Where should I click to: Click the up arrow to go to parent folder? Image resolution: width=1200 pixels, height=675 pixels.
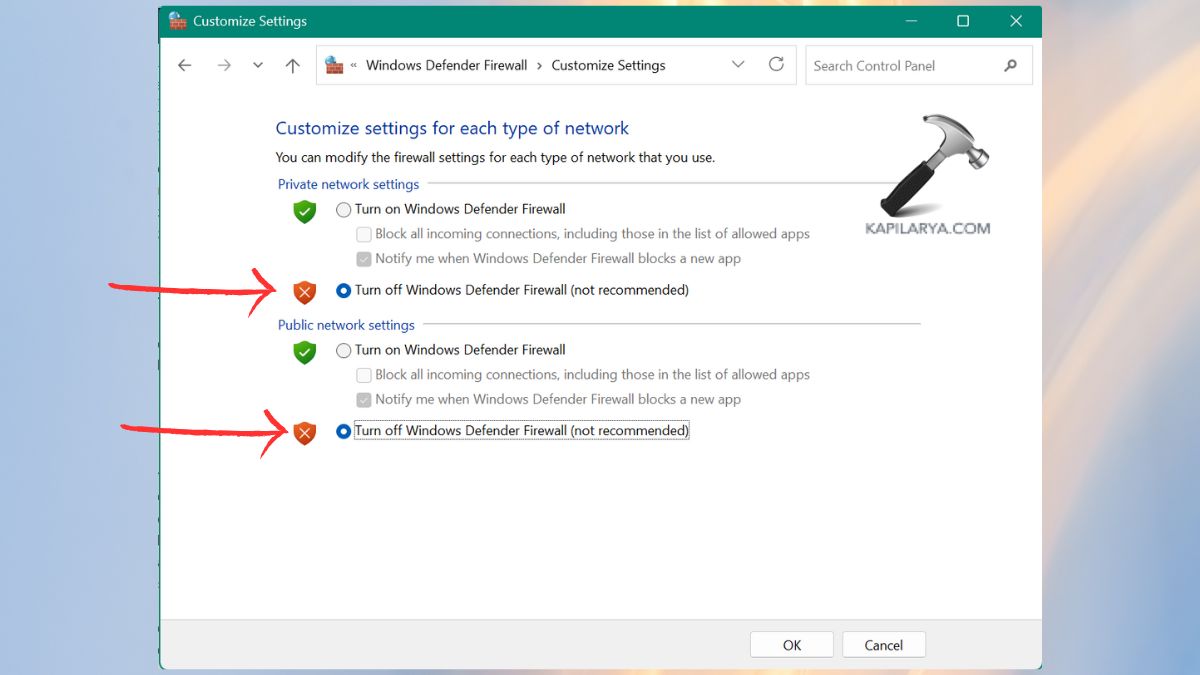(x=292, y=64)
